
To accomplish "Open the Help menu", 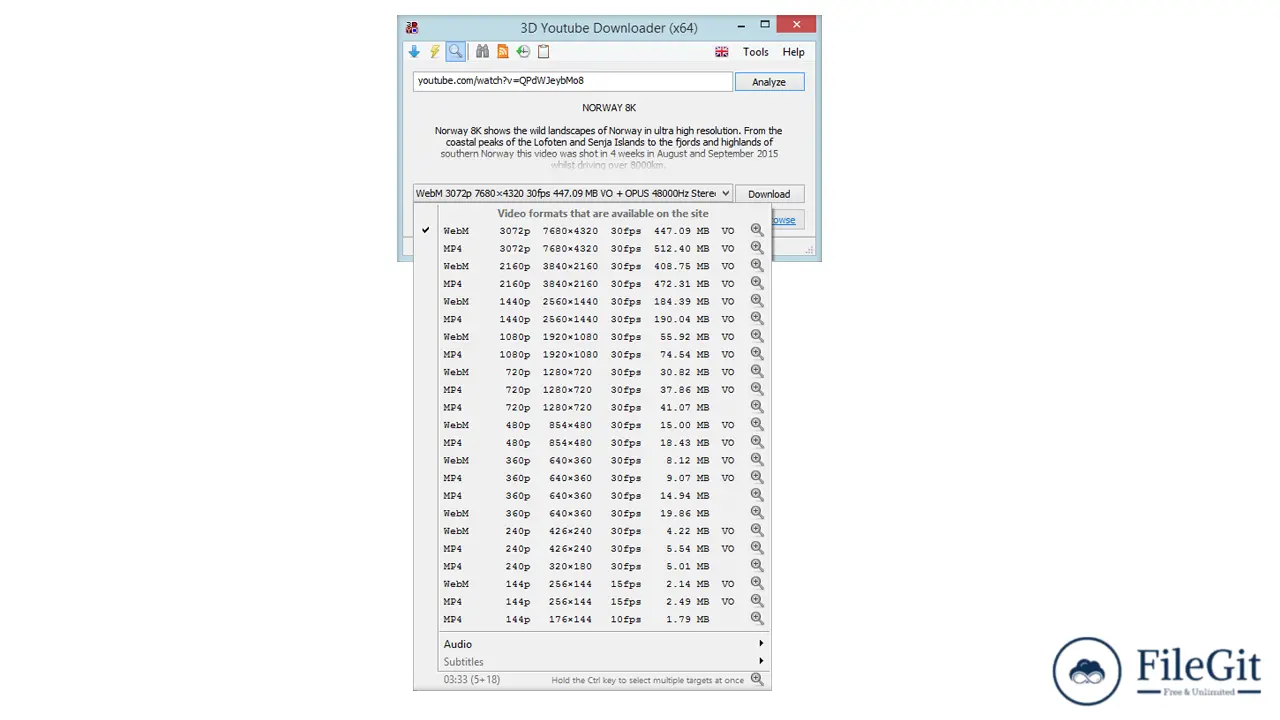I will coord(793,52).
